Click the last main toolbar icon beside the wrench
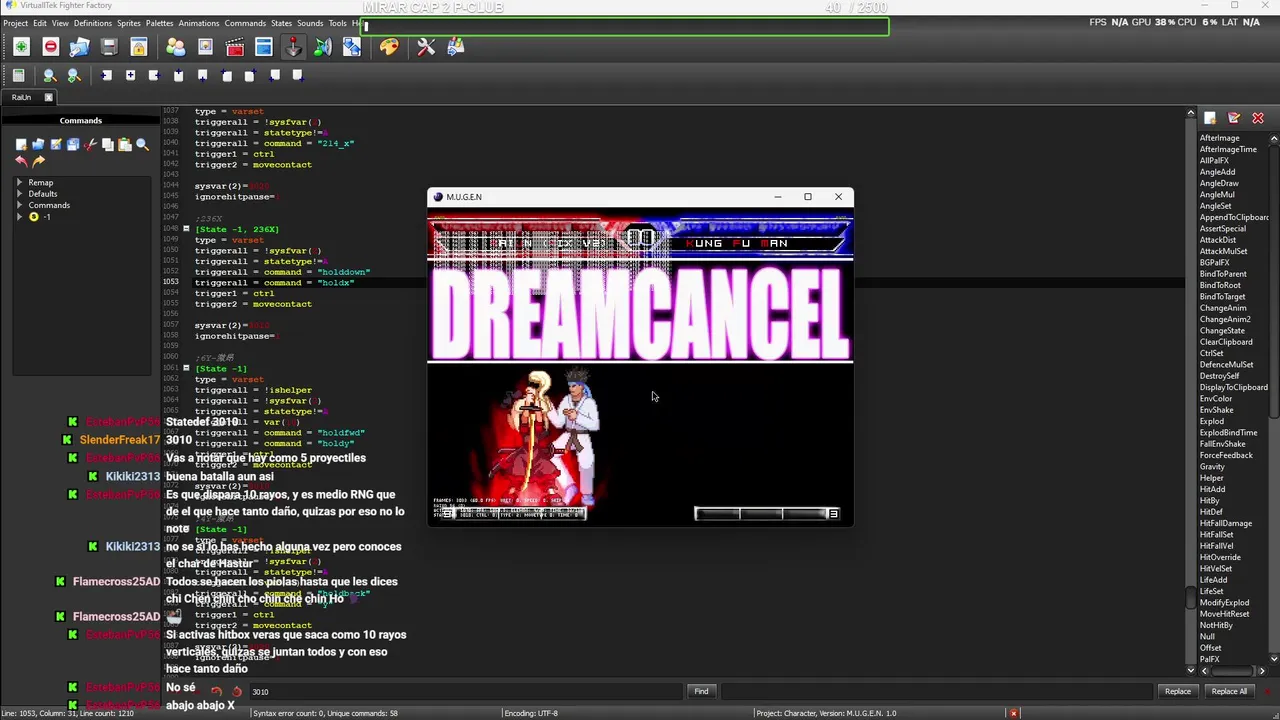 click(x=456, y=47)
